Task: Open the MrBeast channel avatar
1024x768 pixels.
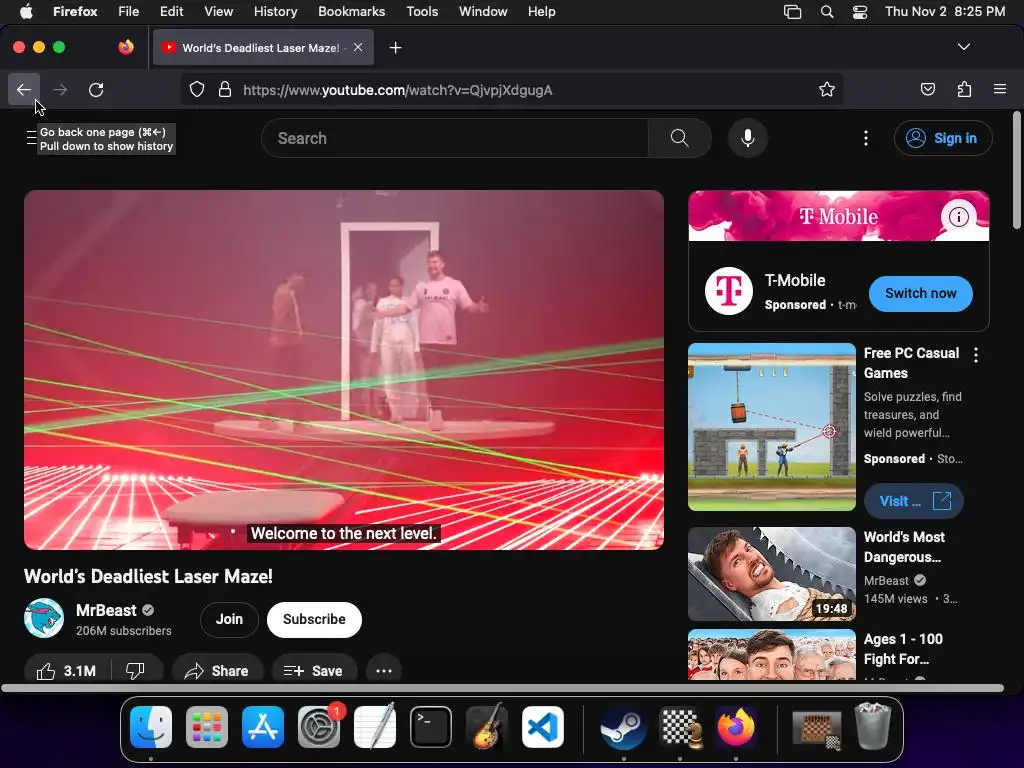Action: (44, 618)
